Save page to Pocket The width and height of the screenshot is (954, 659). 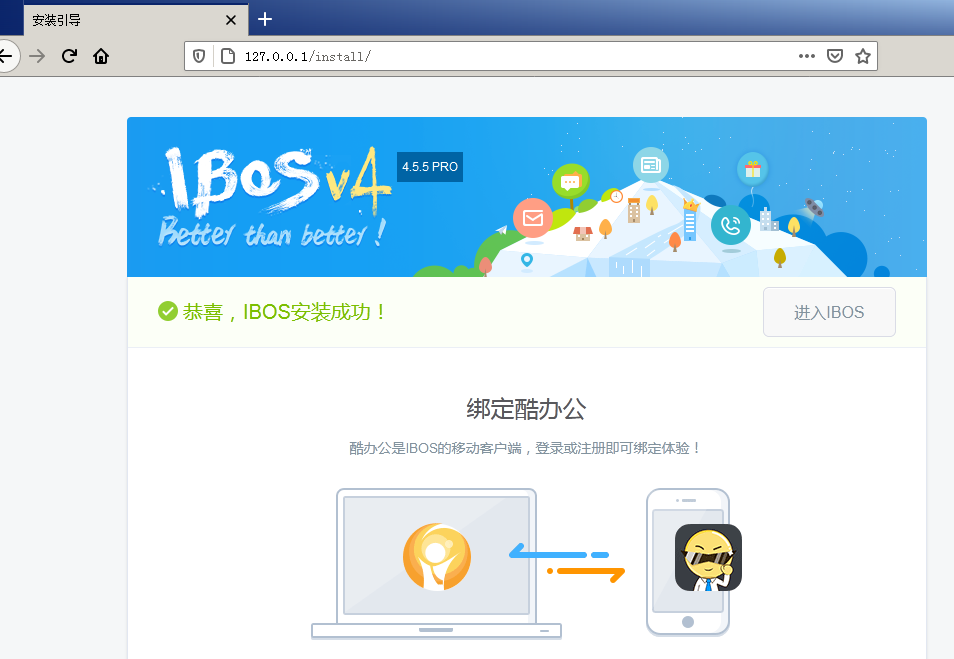point(835,56)
